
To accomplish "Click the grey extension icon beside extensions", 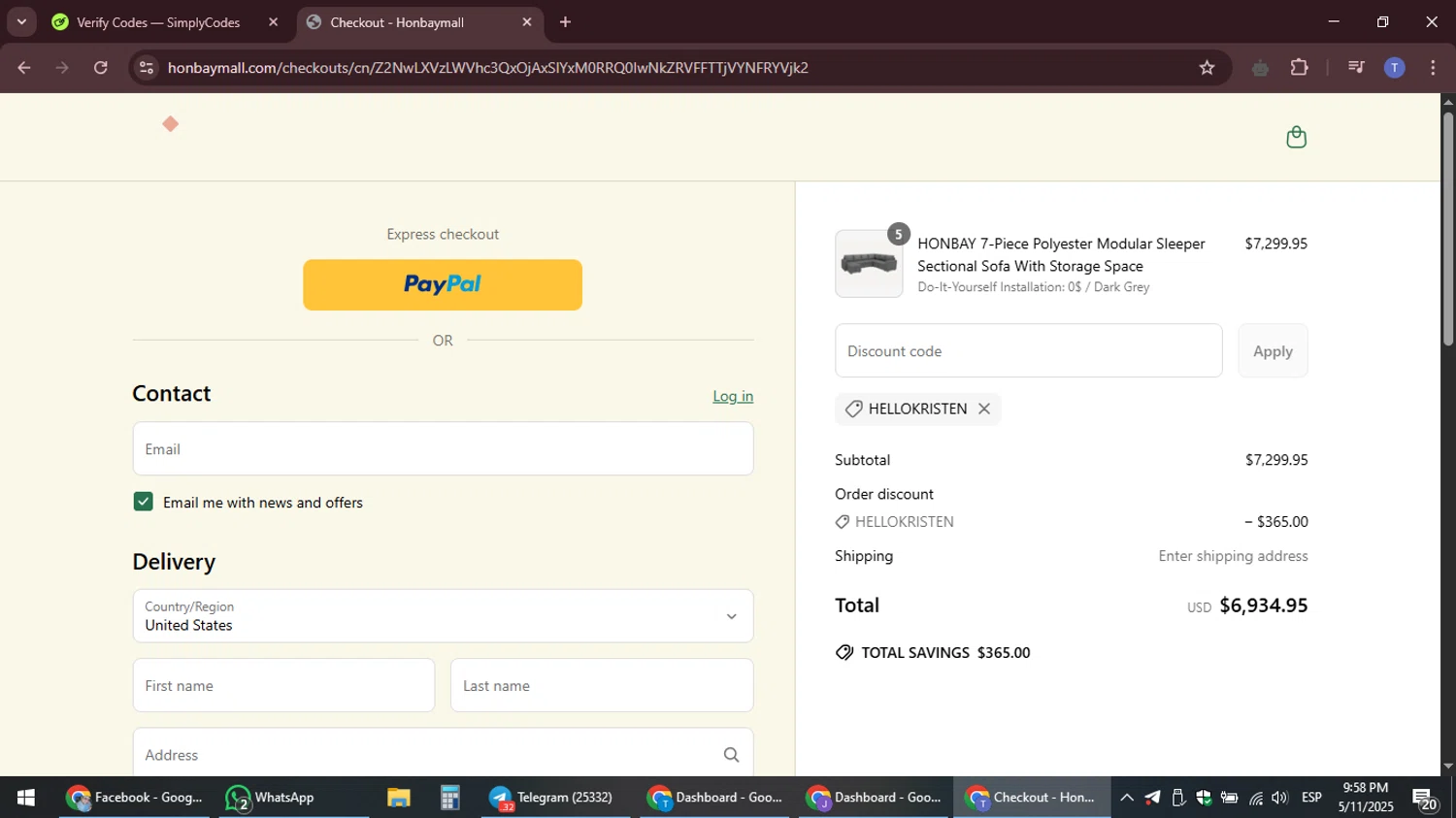I will click(x=1260, y=68).
